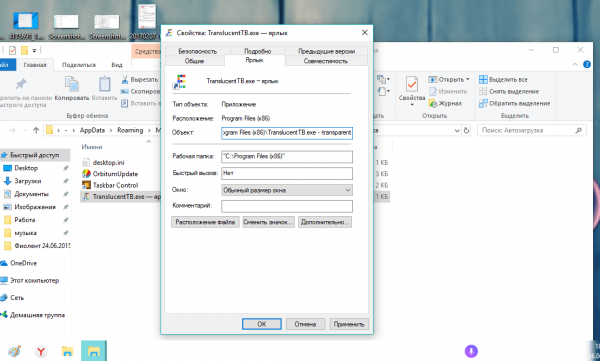Click Дополнительно button in dialog
Image resolution: width=600 pixels, height=361 pixels.
324,222
